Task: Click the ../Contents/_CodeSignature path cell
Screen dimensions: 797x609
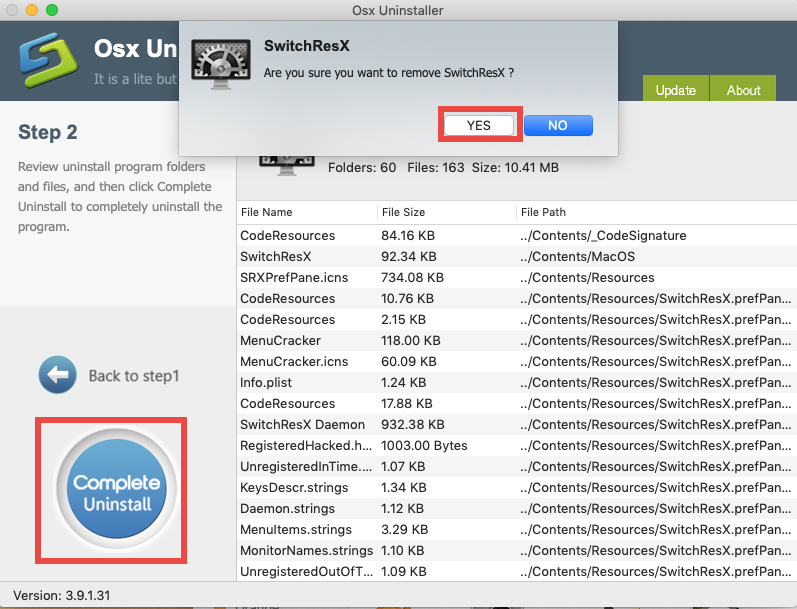Action: coord(603,235)
